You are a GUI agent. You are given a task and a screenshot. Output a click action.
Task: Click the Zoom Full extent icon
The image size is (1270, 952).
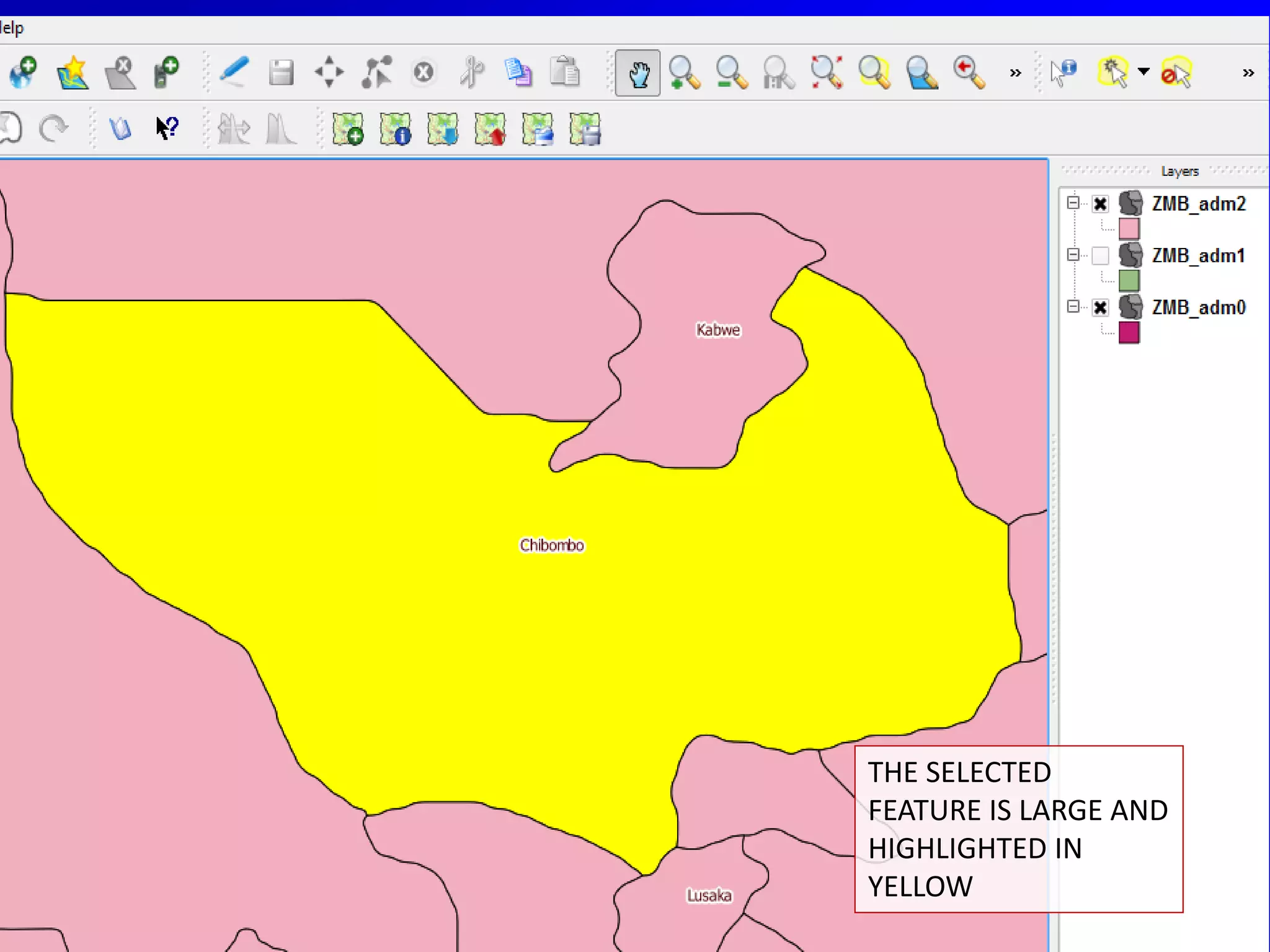pyautogui.click(x=827, y=73)
